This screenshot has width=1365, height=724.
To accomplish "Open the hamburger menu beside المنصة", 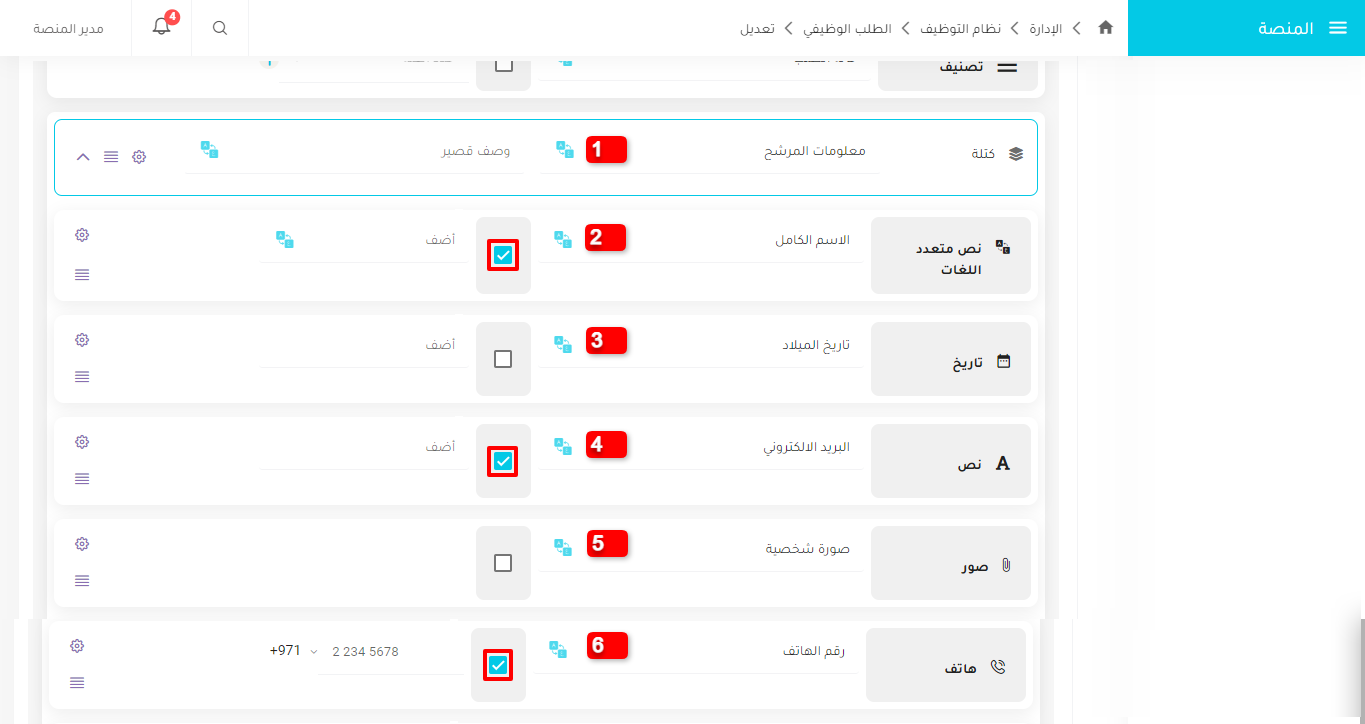I will point(1338,28).
